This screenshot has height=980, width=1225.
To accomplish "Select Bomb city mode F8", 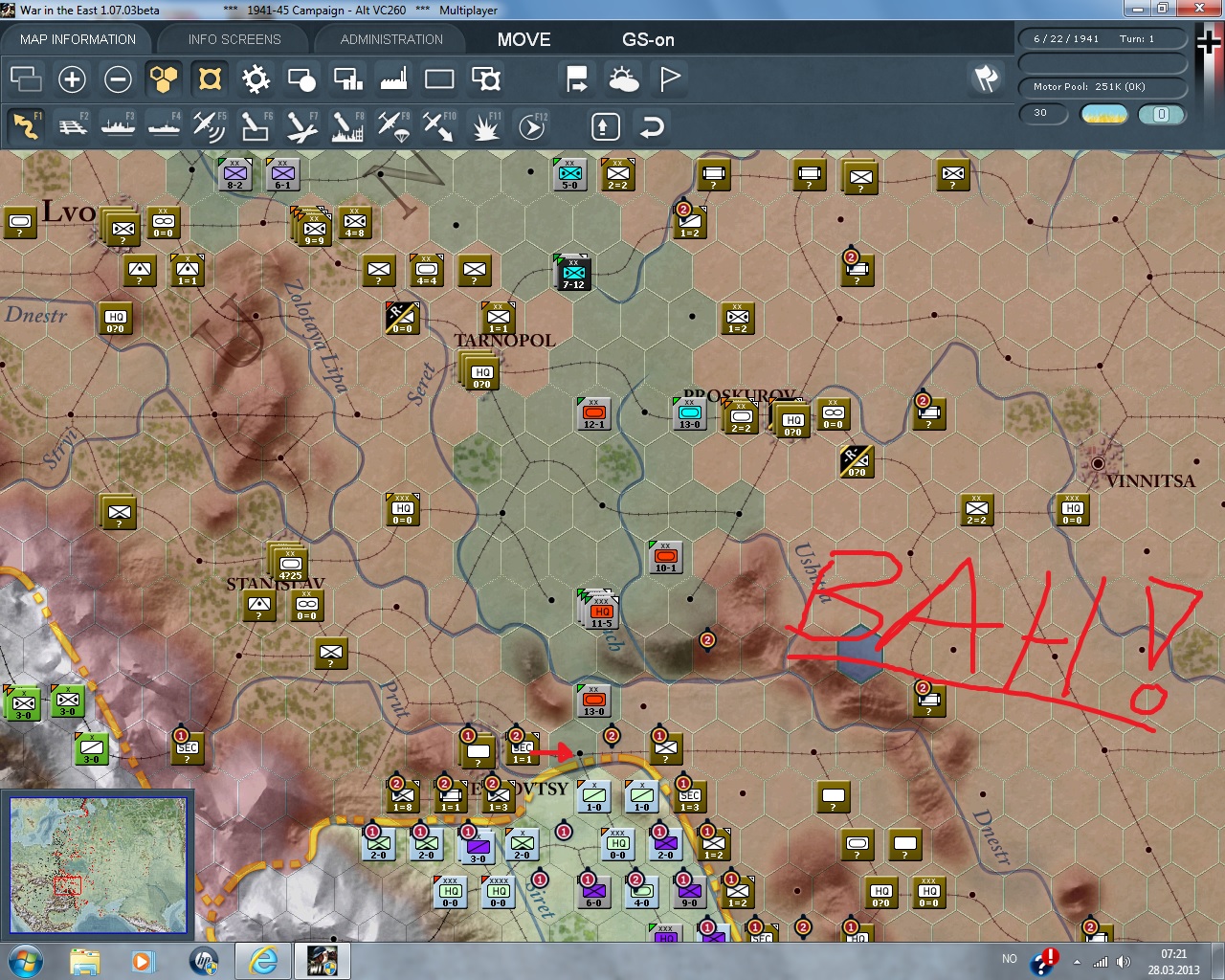I will pos(347,126).
